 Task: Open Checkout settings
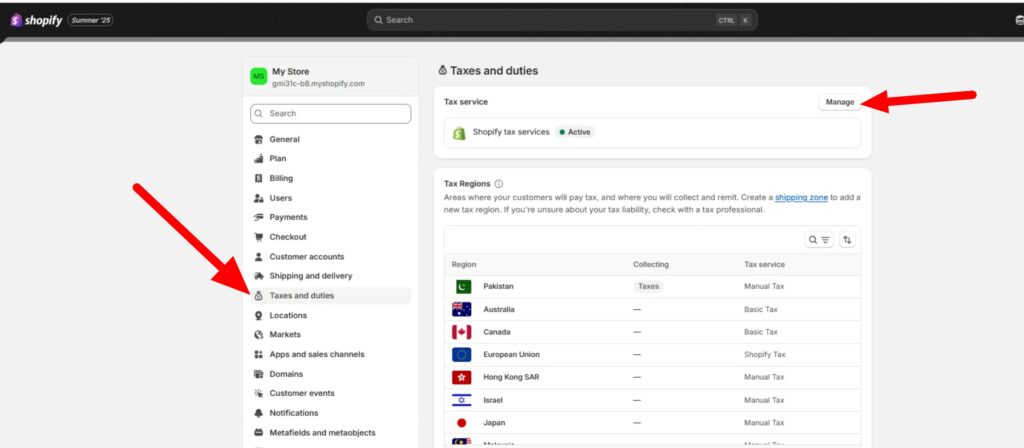coord(330,237)
